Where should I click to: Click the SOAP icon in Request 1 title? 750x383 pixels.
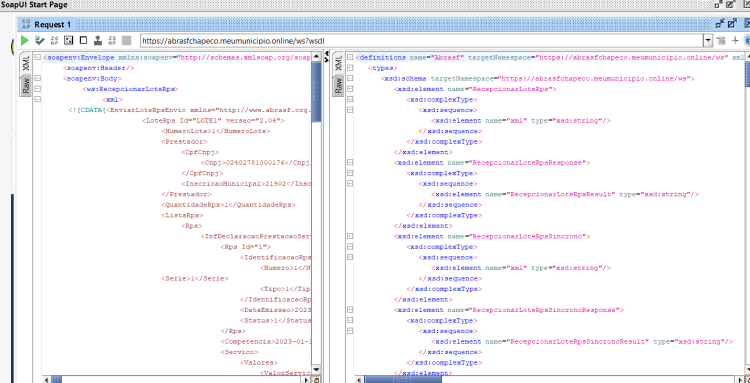click(26, 24)
